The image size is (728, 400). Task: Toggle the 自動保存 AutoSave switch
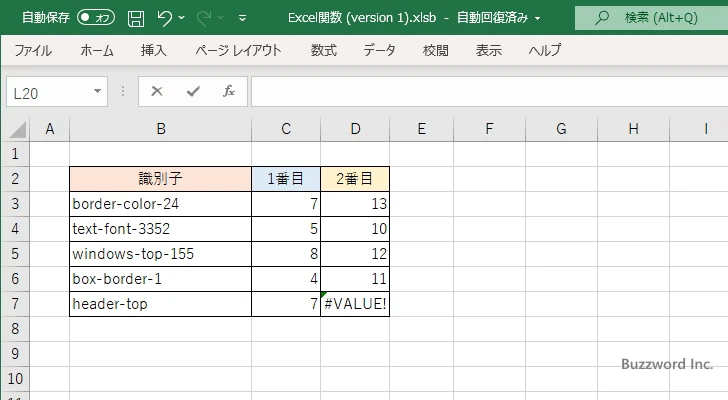[96, 18]
